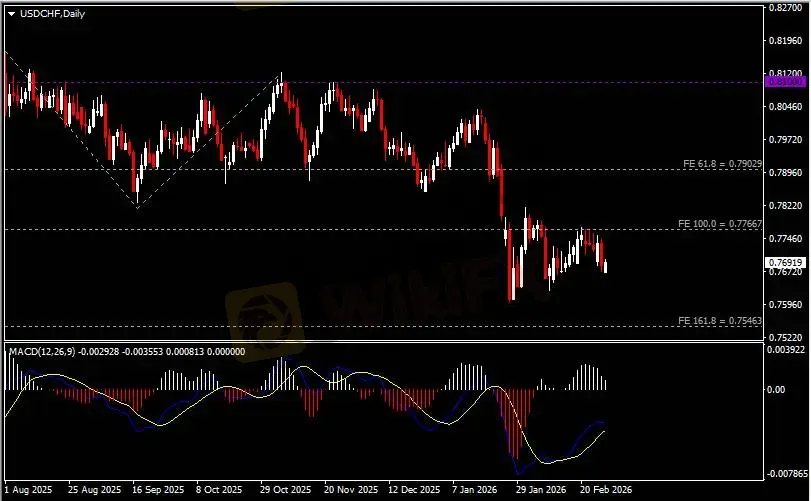Click the 0.82700 price scale value
811x501 pixels.
[786, 8]
